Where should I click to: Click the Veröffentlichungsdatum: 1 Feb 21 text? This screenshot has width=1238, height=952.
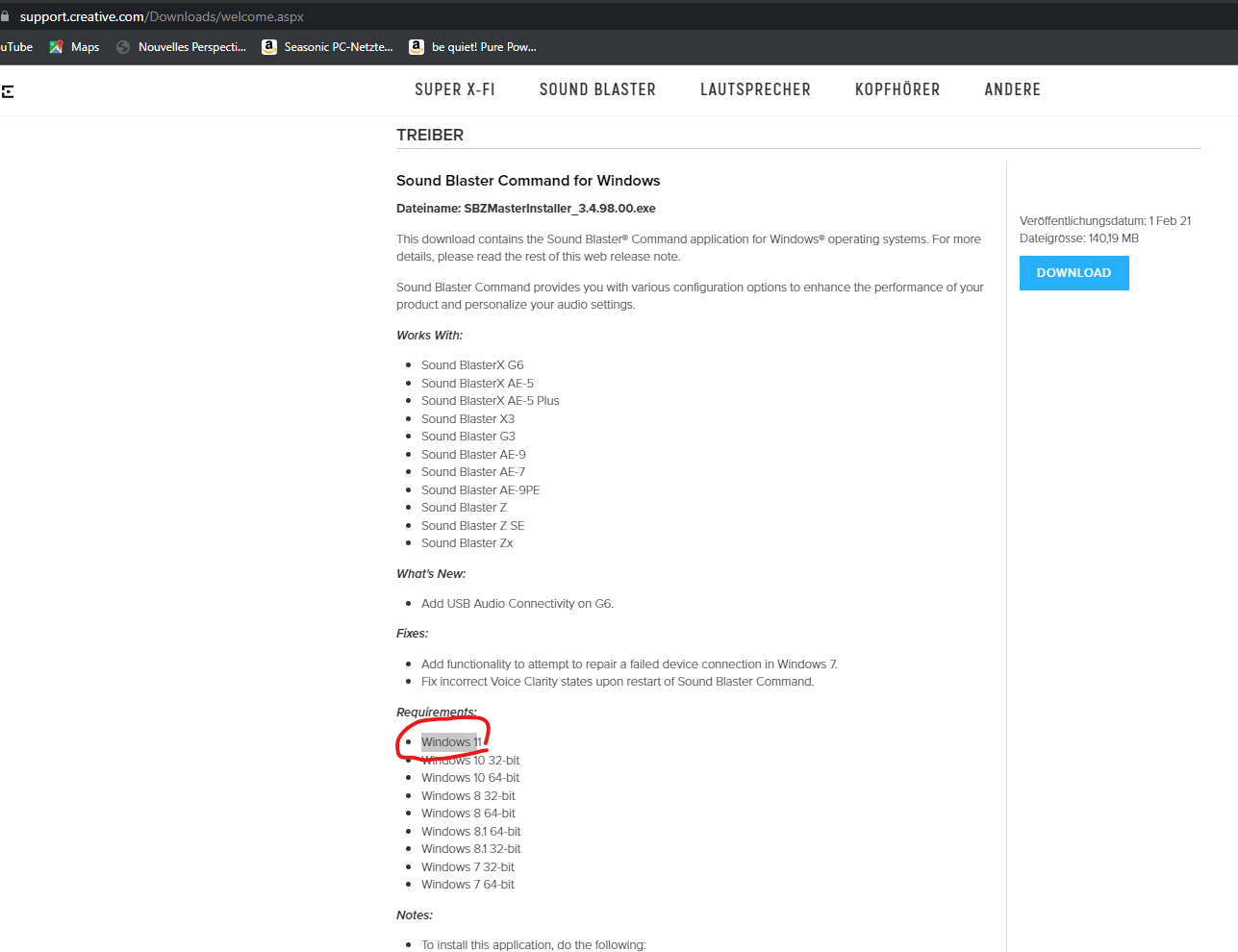click(x=1105, y=221)
